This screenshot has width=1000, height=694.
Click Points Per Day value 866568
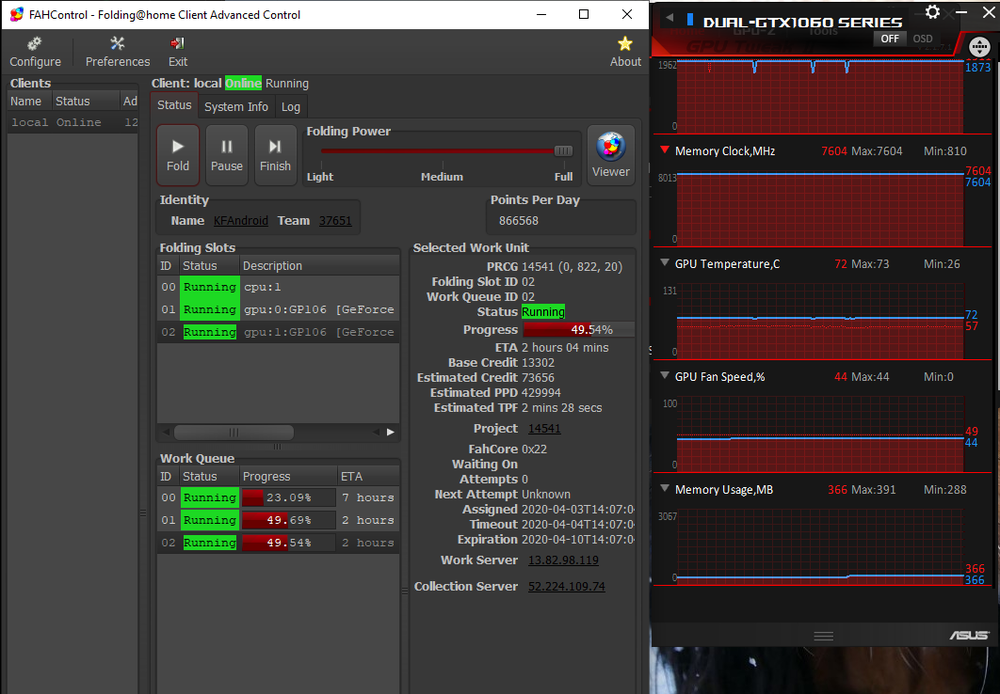point(518,221)
